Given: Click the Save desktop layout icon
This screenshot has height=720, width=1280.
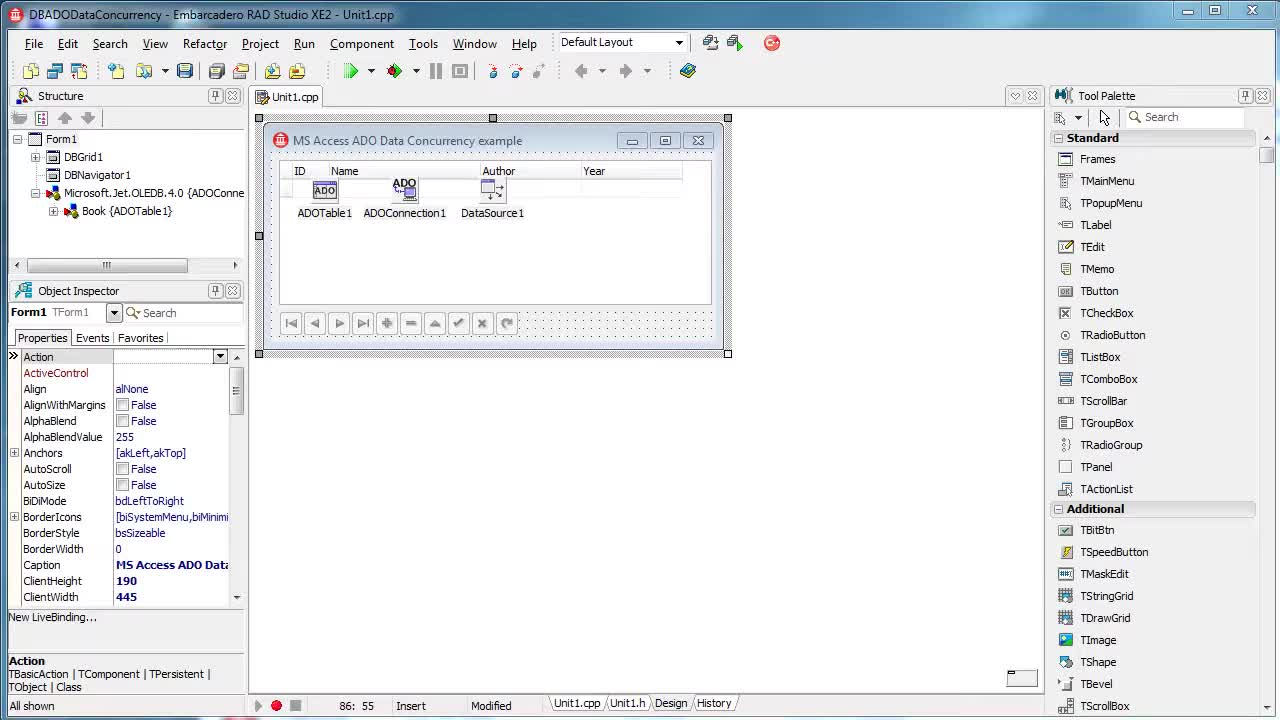Looking at the screenshot, I should [x=710, y=43].
